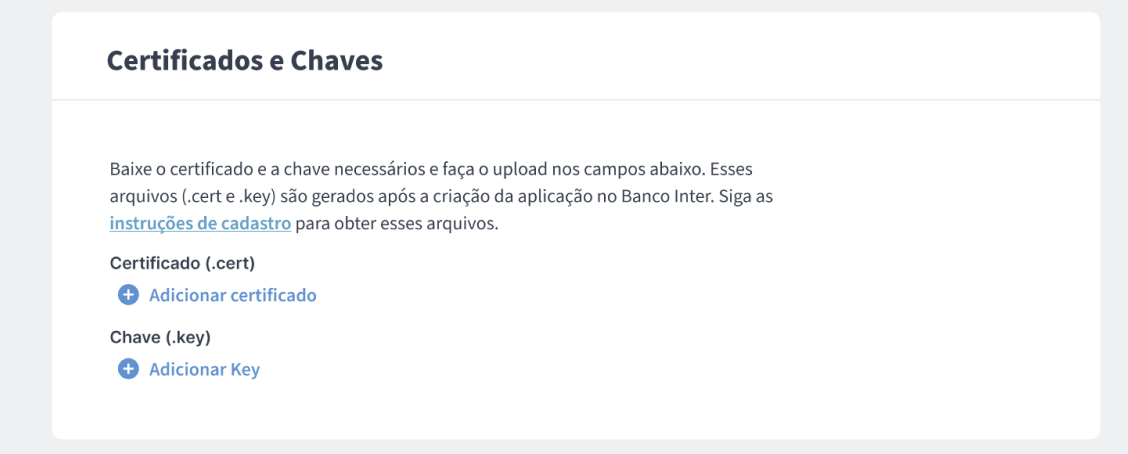Choose the Adicionar Key upload link
Viewport: 1128px width, 454px height.
pyautogui.click(x=204, y=370)
